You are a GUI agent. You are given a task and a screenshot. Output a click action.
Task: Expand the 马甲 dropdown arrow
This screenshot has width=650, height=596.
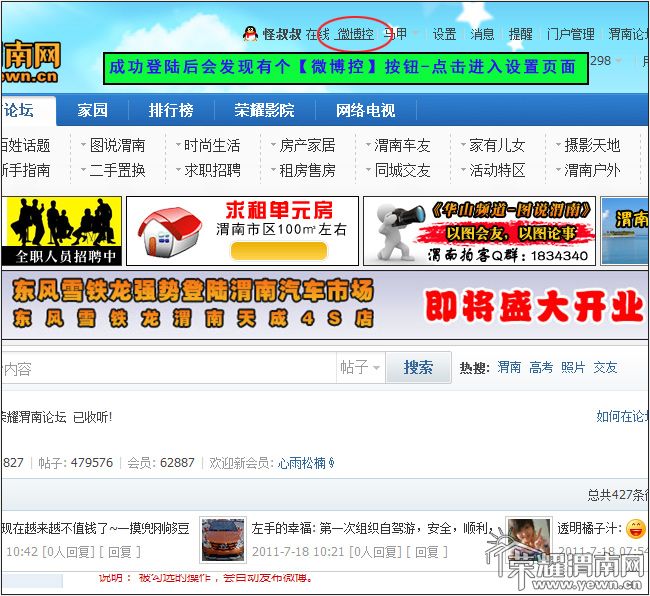click(416, 34)
